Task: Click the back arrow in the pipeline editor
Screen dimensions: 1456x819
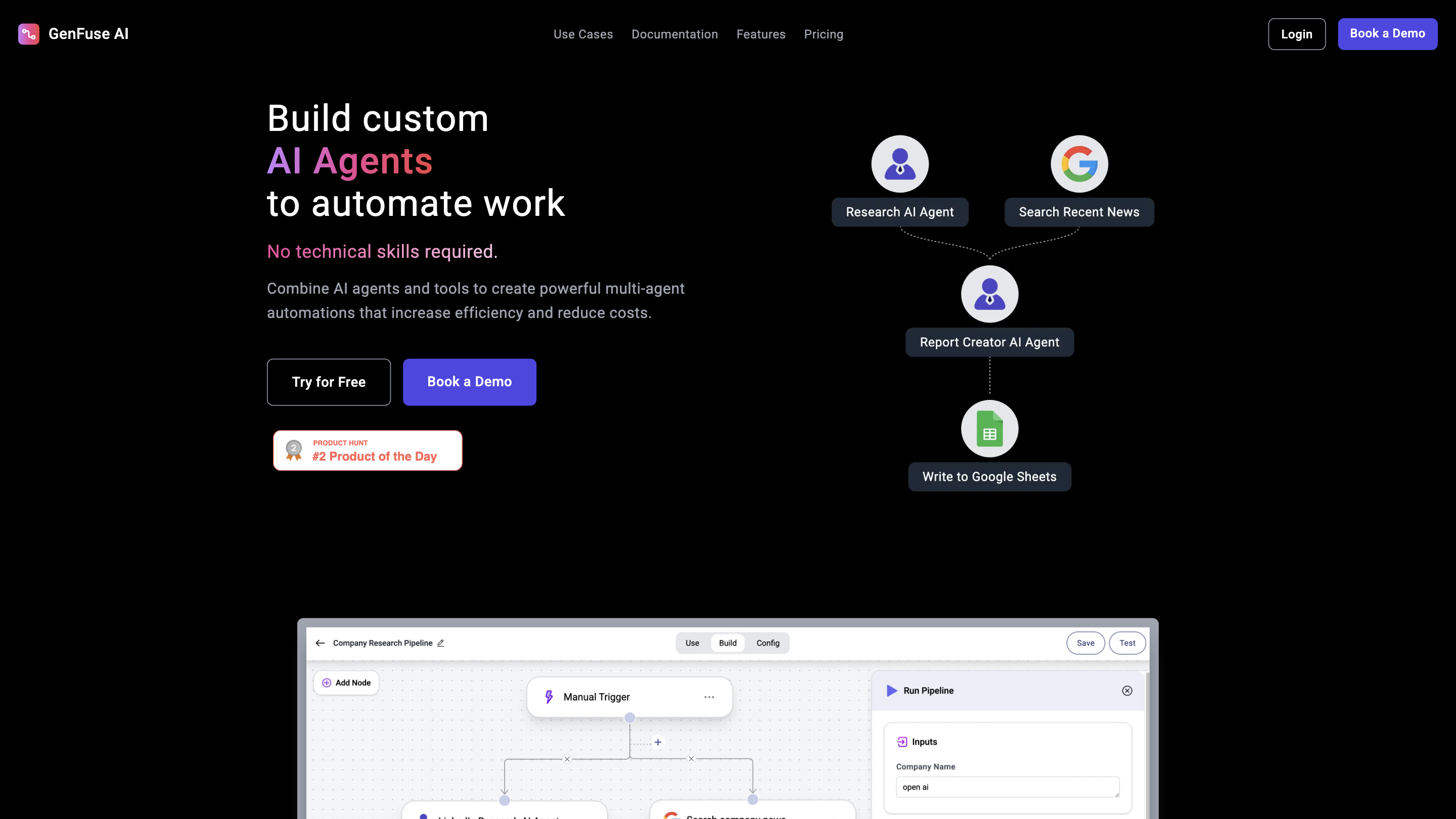Action: (x=320, y=643)
